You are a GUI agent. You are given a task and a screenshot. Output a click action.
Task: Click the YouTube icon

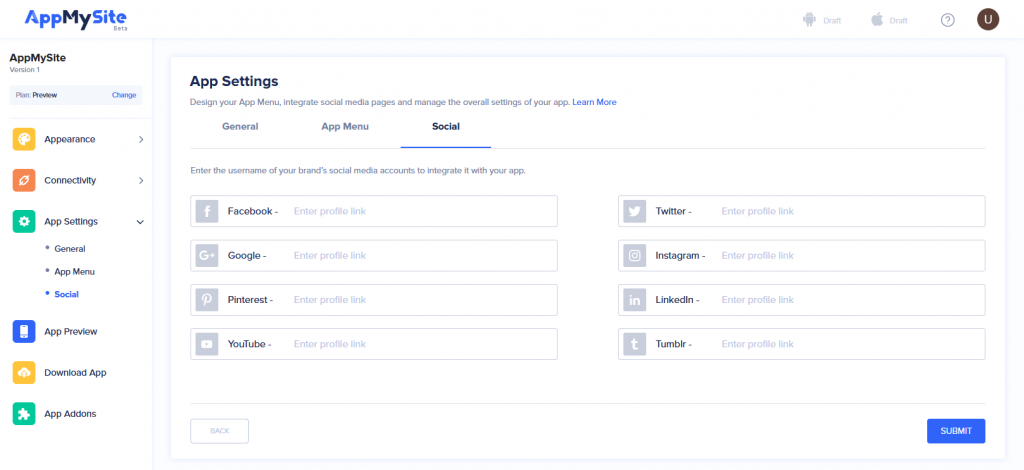click(x=207, y=344)
